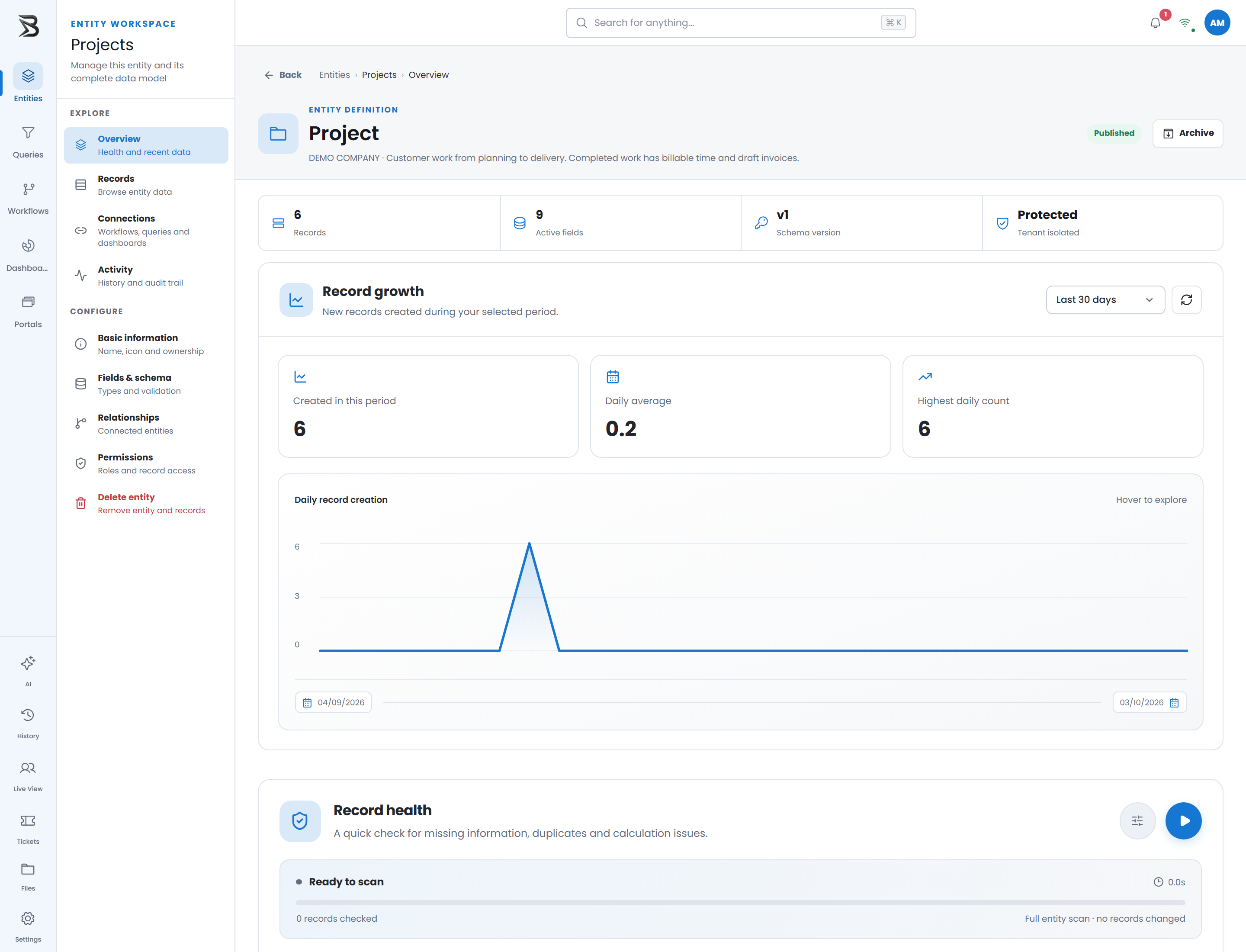The height and width of the screenshot is (952, 1246).
Task: Go to Projects breadcrumb link
Action: 379,75
